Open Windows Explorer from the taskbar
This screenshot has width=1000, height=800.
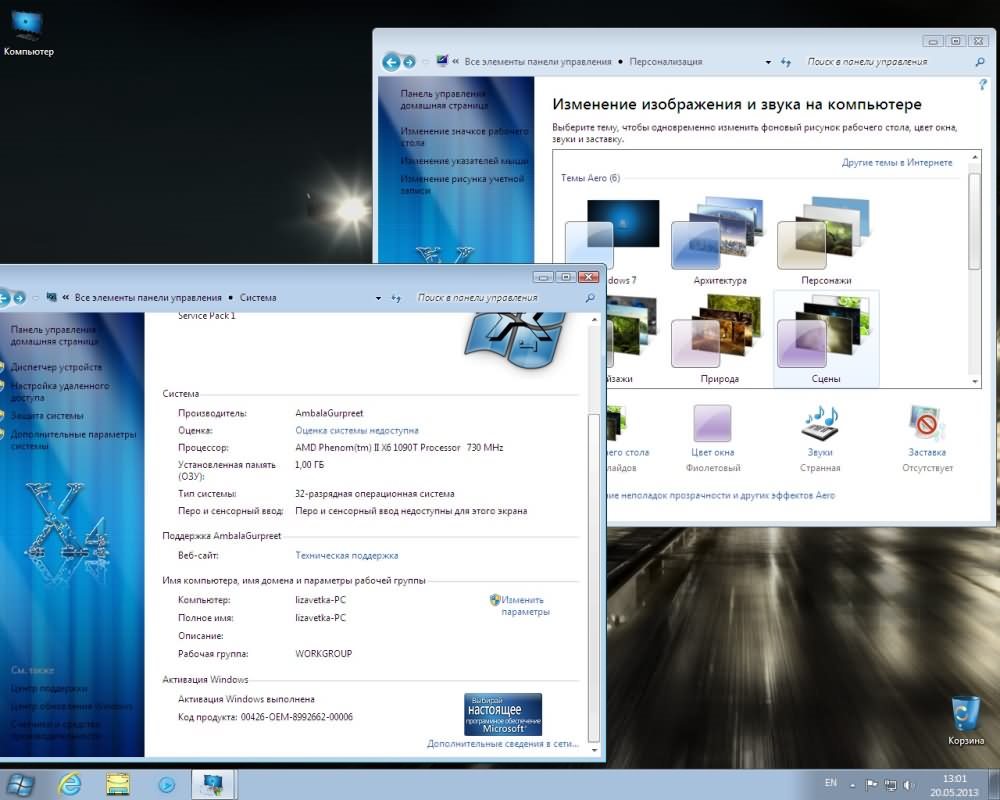point(118,784)
